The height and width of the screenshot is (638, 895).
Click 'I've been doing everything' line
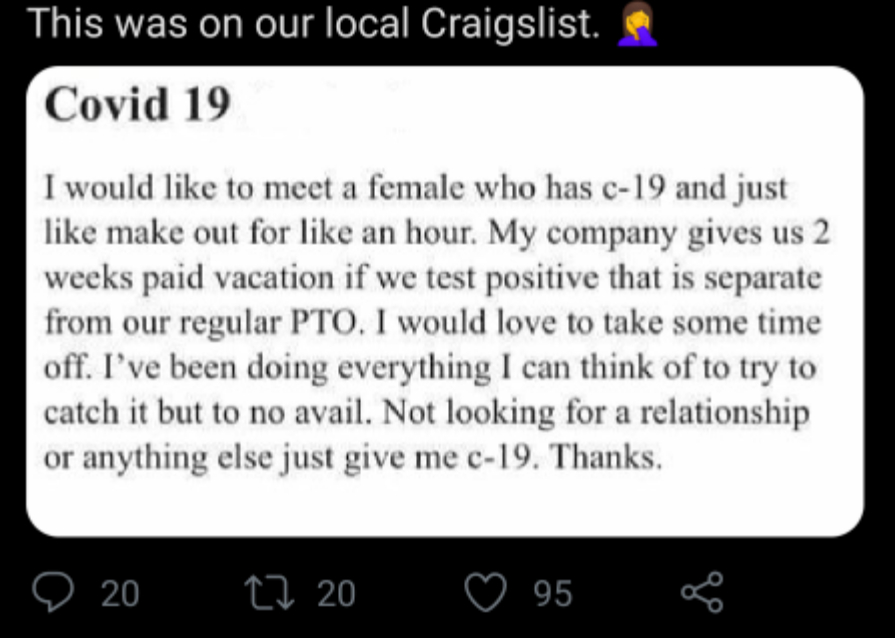[x=296, y=368]
